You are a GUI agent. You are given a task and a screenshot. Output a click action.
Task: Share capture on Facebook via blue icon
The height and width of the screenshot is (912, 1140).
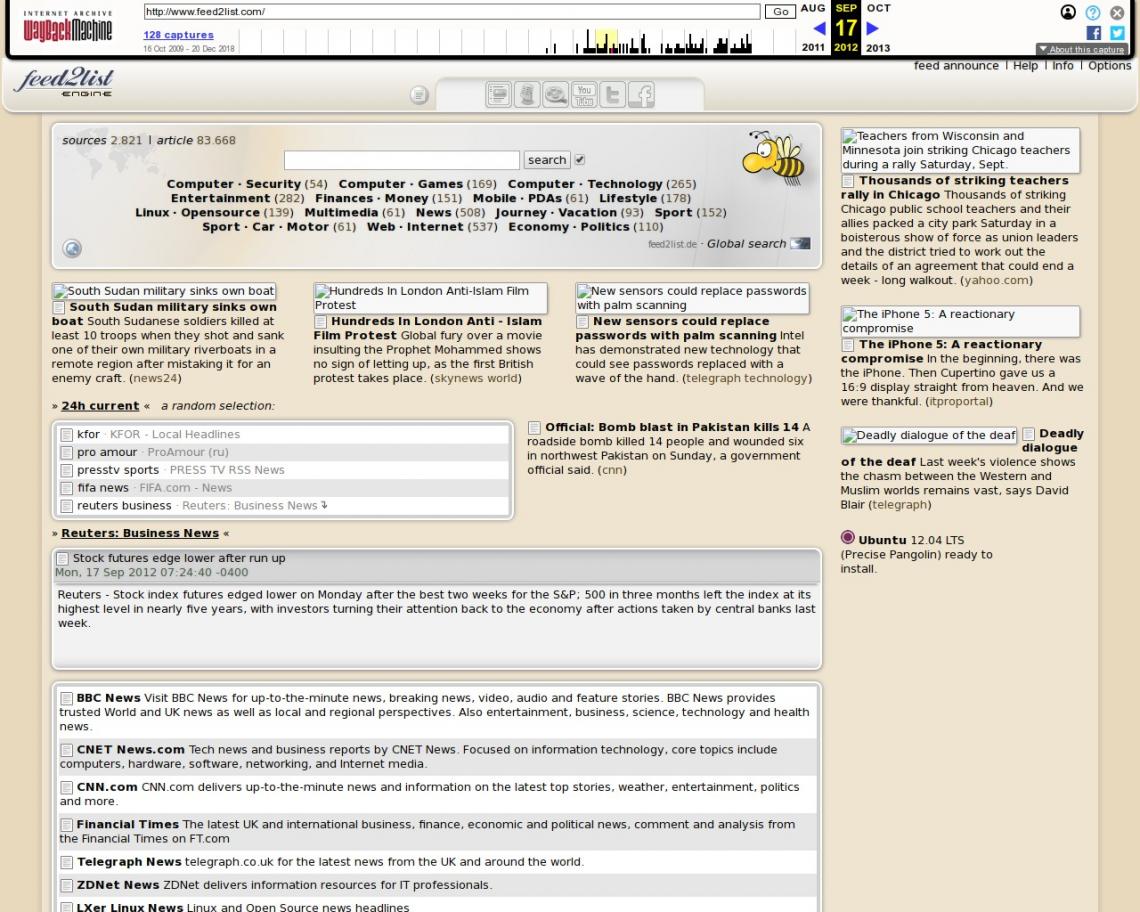coord(1093,33)
